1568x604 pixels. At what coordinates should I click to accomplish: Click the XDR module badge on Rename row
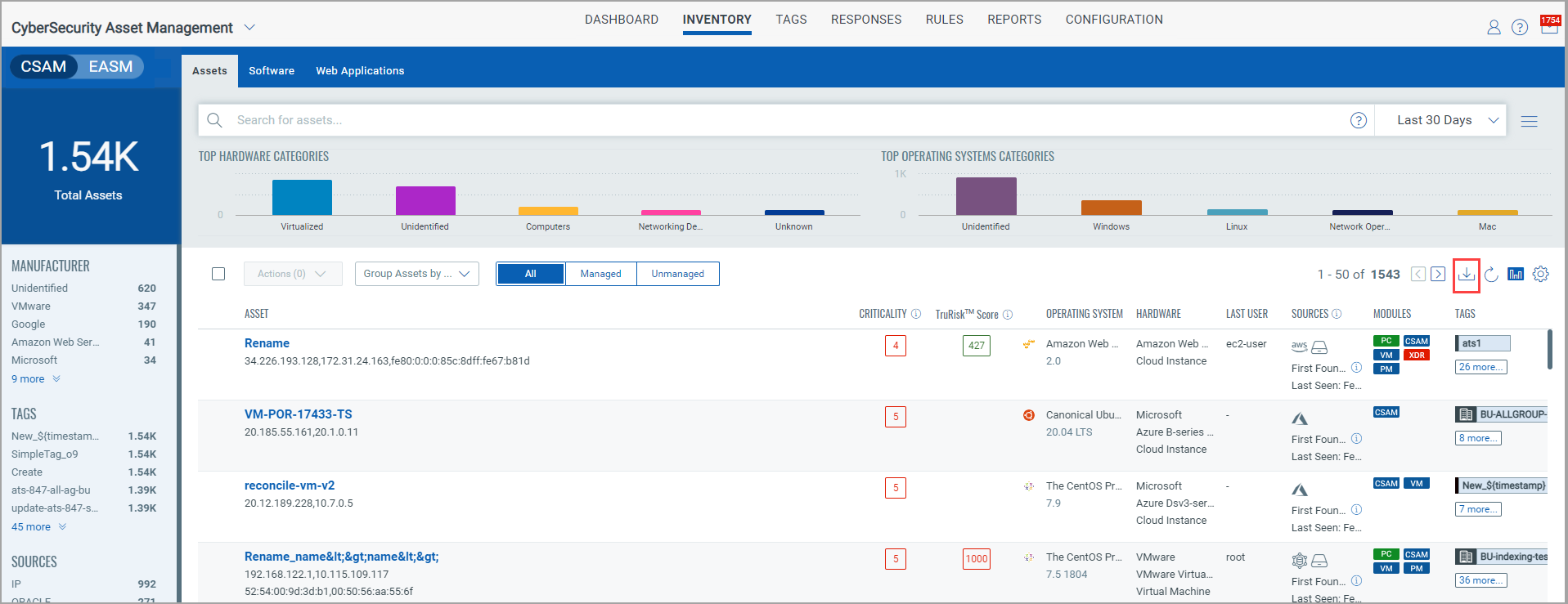pos(1417,356)
